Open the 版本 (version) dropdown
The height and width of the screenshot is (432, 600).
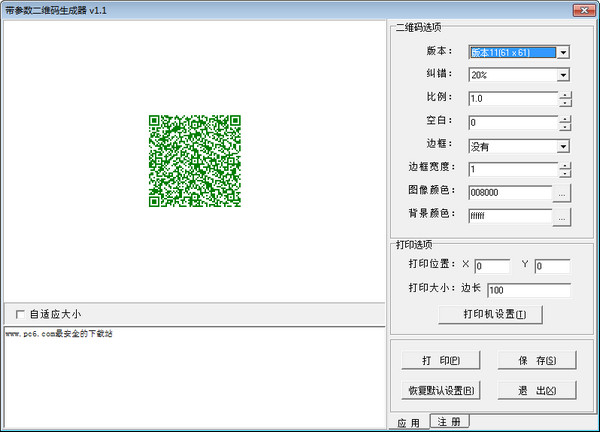coord(564,51)
